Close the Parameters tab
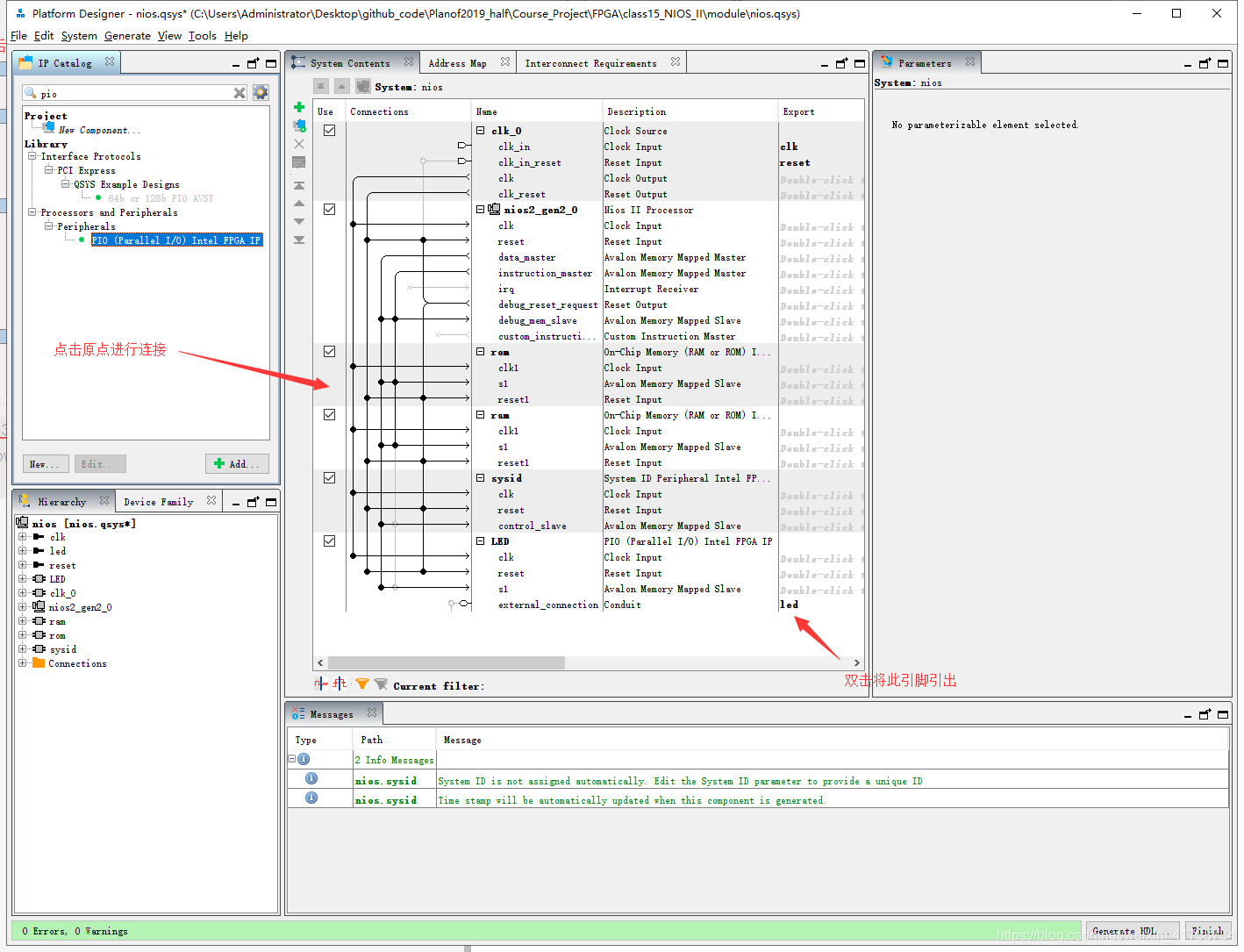The width and height of the screenshot is (1244, 952). (970, 62)
